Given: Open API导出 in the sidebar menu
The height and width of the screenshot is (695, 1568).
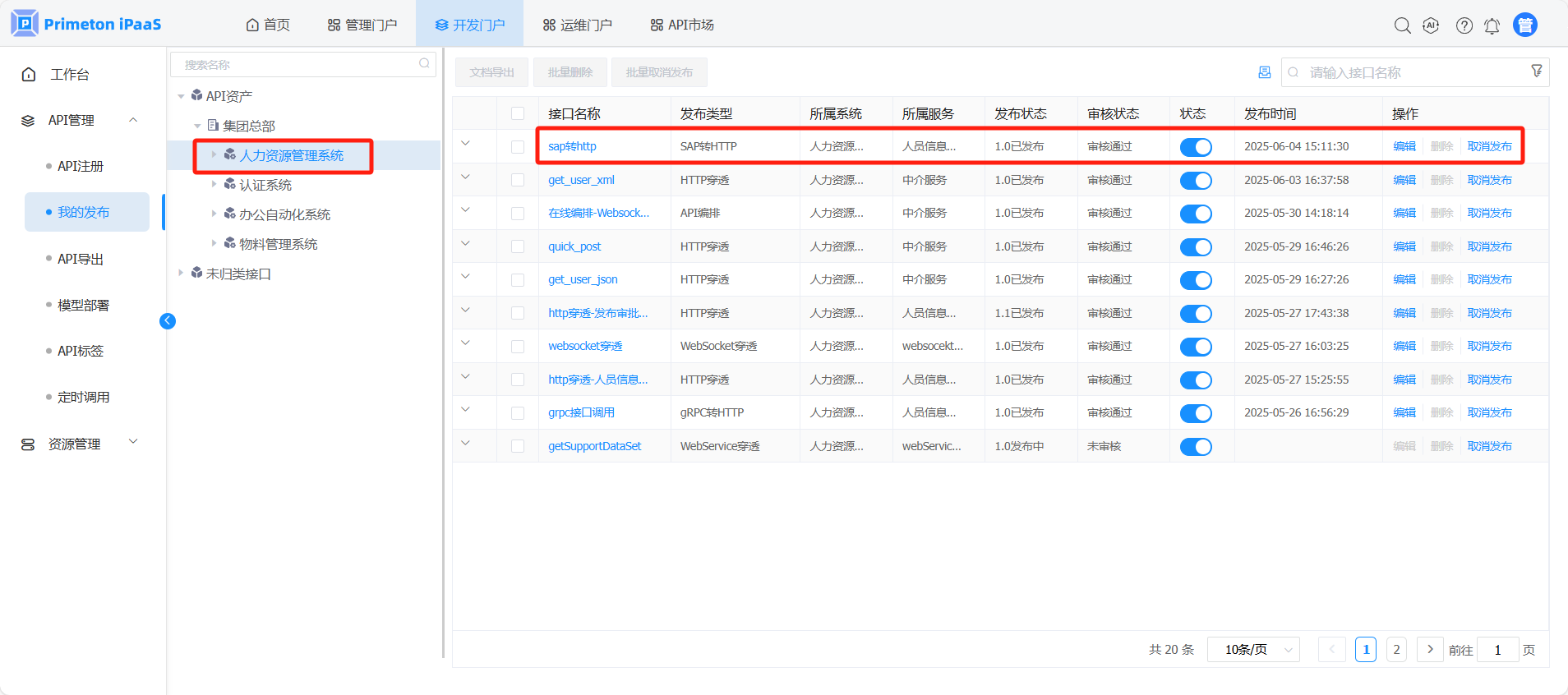Looking at the screenshot, I should click(x=81, y=259).
